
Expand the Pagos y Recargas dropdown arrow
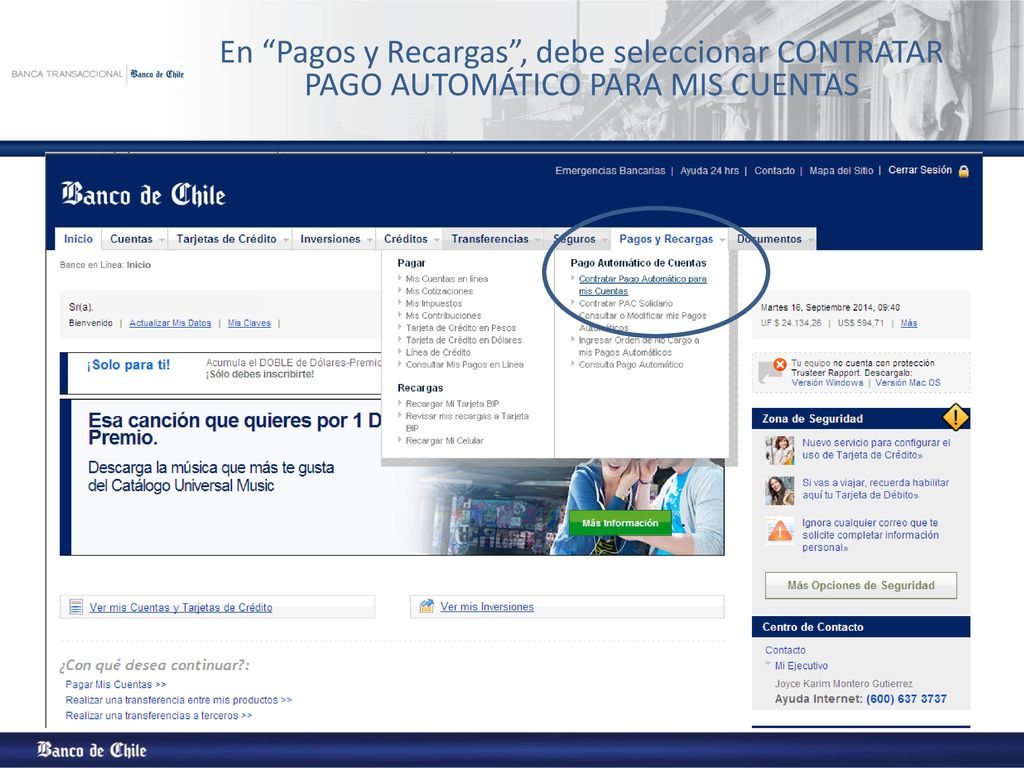click(722, 240)
